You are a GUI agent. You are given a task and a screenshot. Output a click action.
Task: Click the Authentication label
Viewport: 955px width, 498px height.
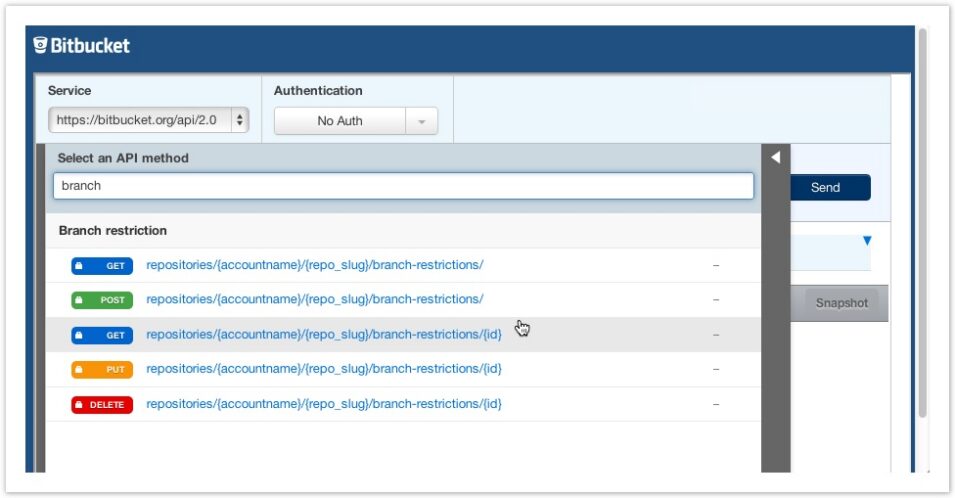click(318, 90)
